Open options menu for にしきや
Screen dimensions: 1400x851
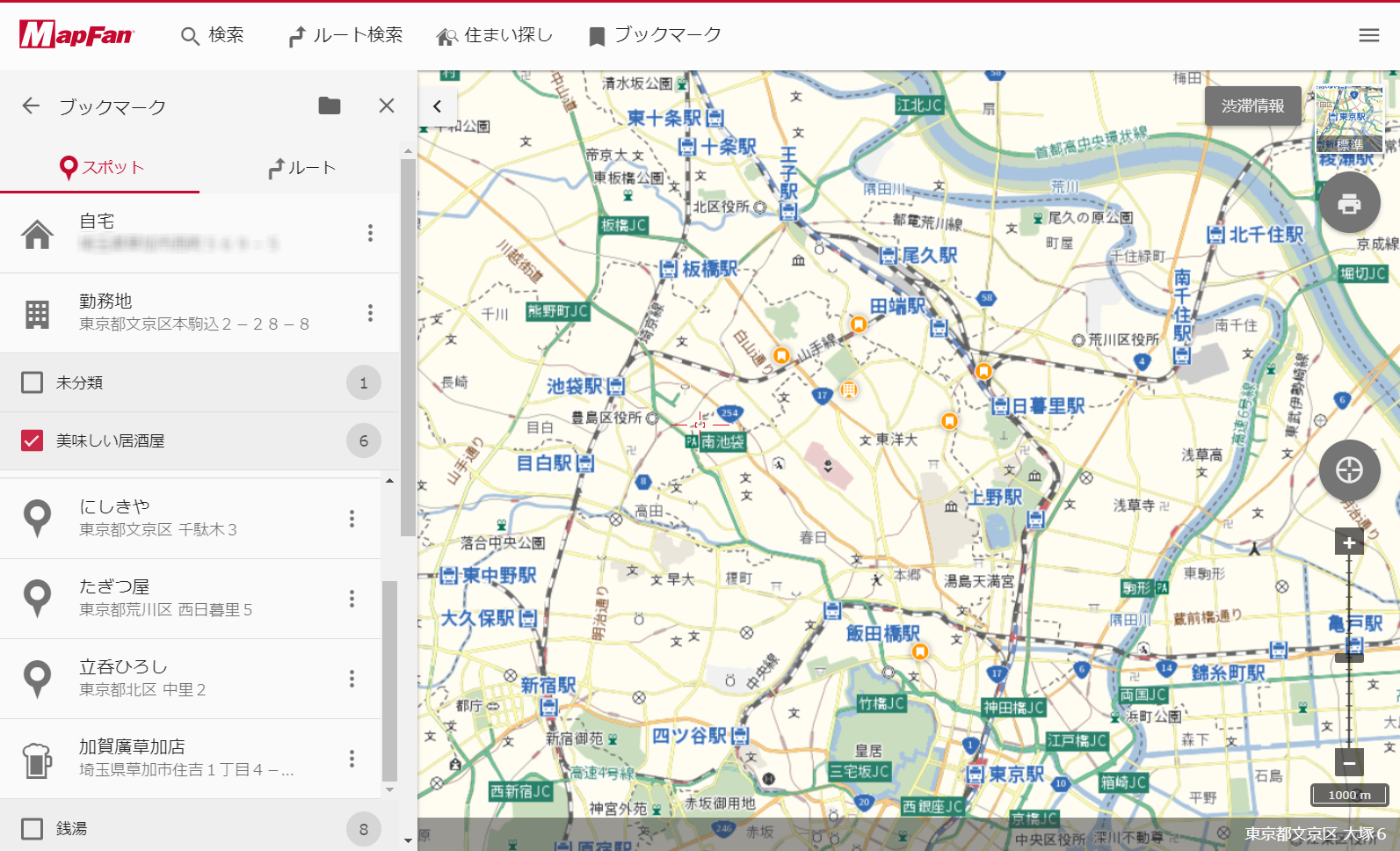pyautogui.click(x=352, y=518)
